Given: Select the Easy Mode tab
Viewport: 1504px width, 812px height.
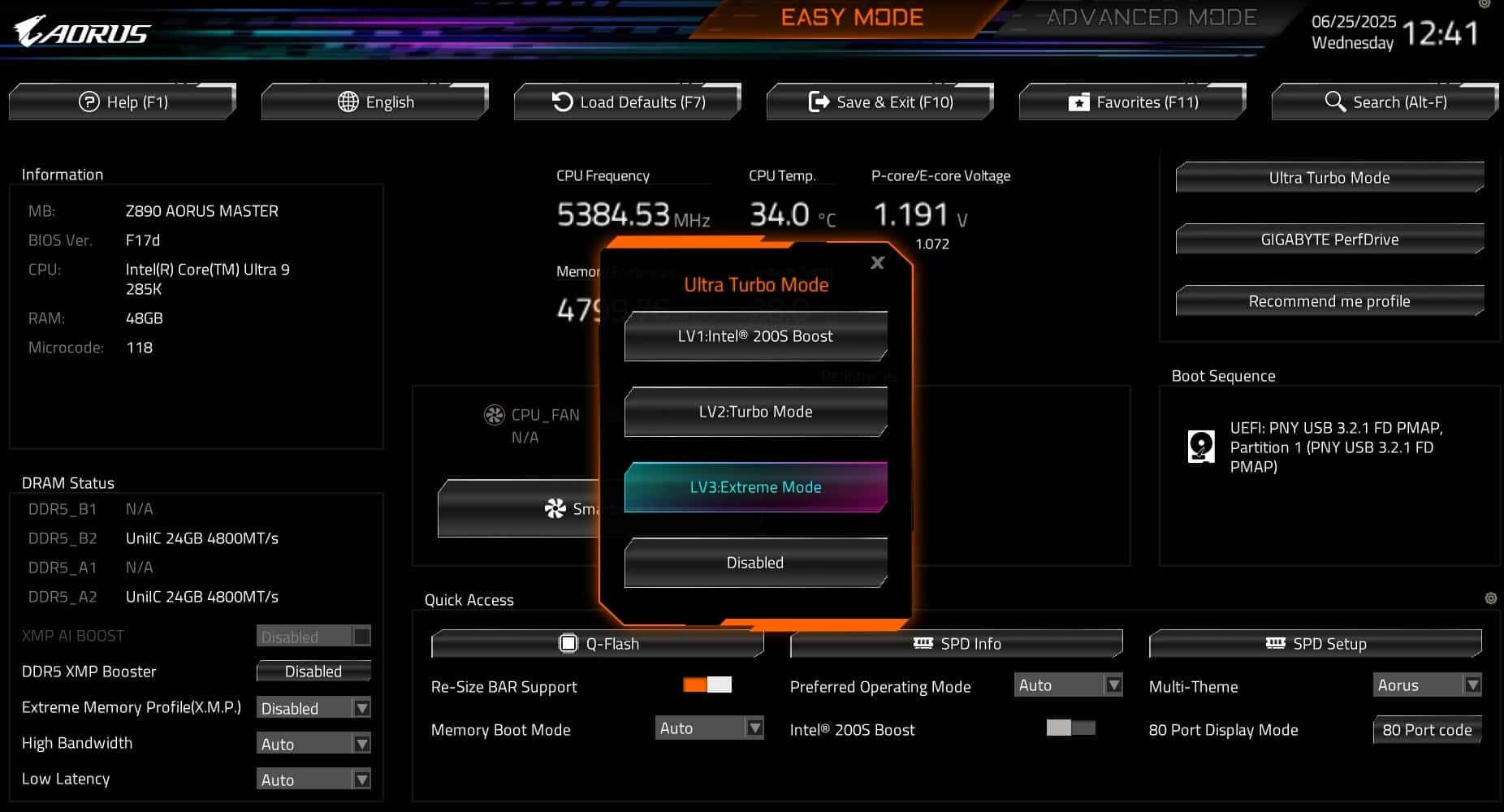Looking at the screenshot, I should tap(851, 17).
